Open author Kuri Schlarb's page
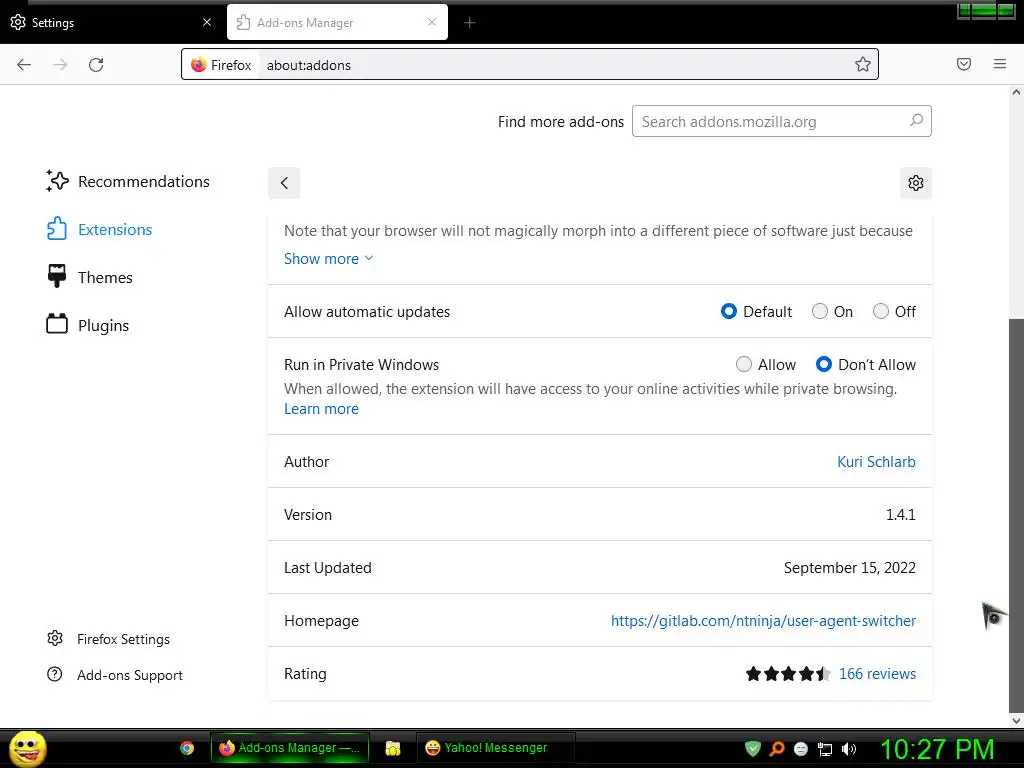Screen dimensions: 1024x768 tap(876, 462)
